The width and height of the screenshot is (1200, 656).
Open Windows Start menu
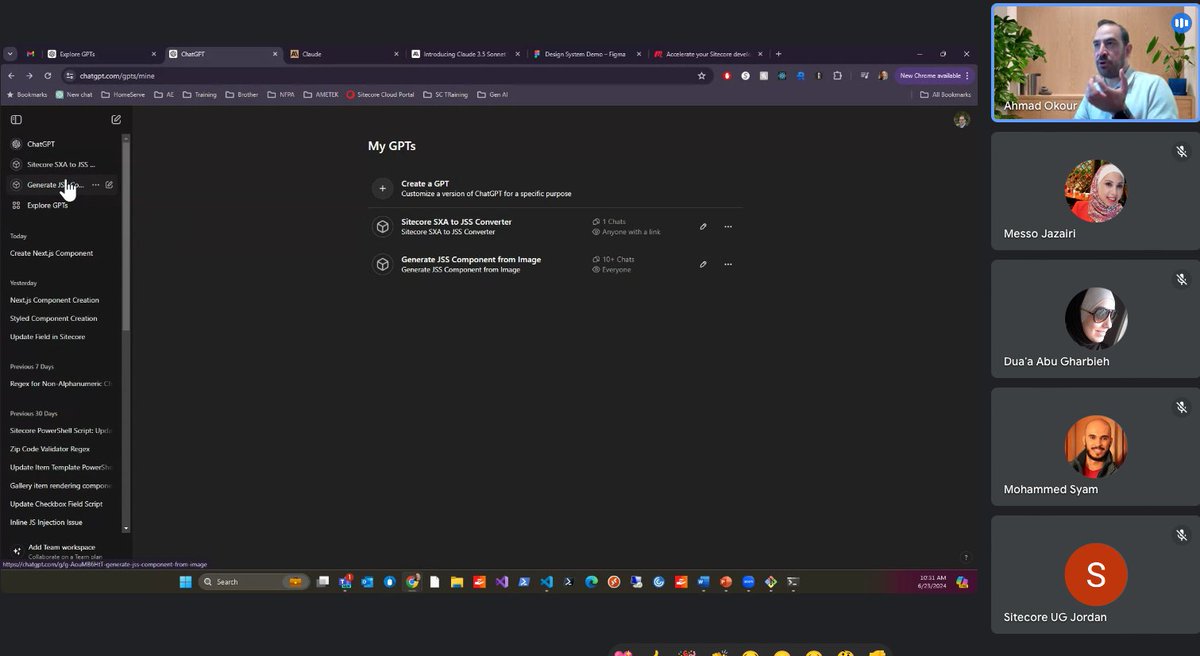tap(185, 581)
